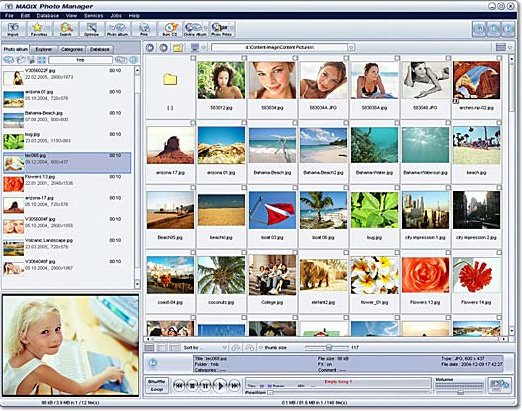Open Favorites from the toolbar
522x411 pixels.
(x=37, y=29)
